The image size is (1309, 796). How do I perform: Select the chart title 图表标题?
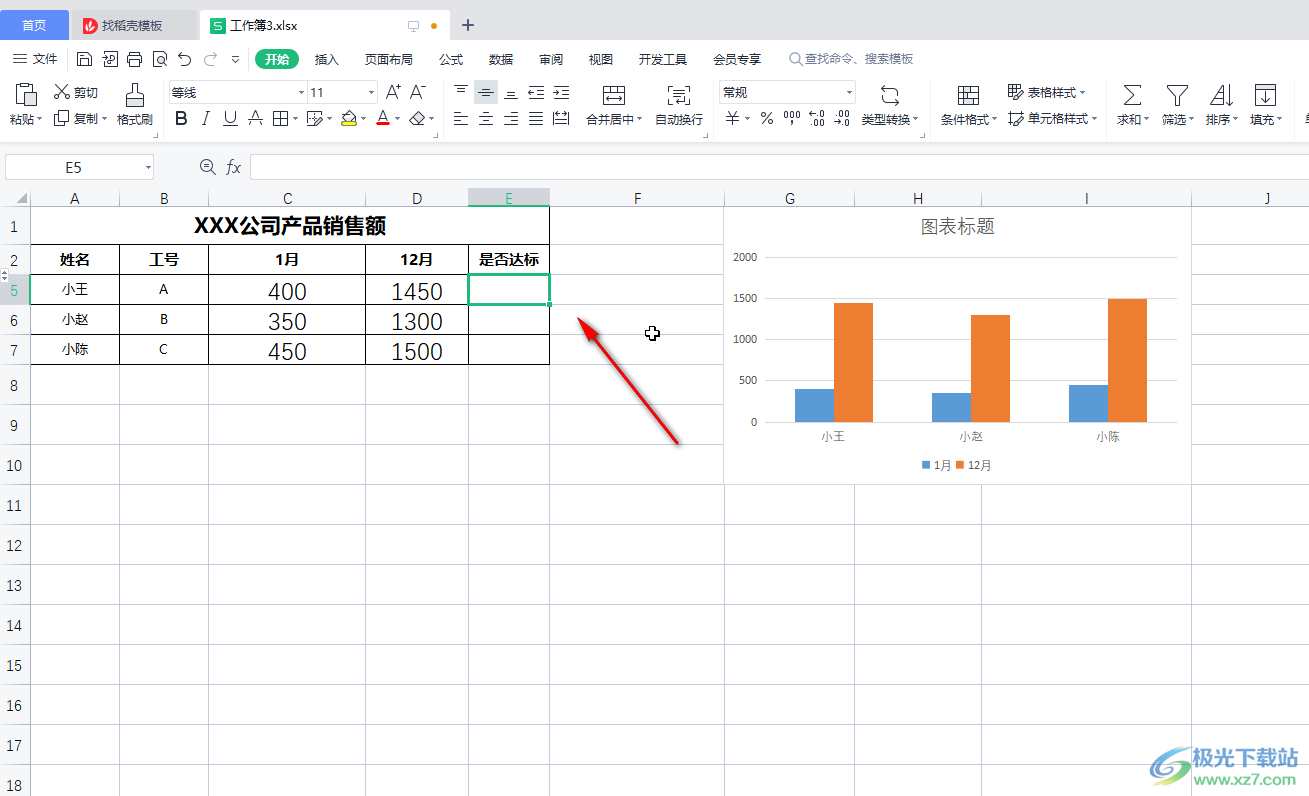coord(957,227)
